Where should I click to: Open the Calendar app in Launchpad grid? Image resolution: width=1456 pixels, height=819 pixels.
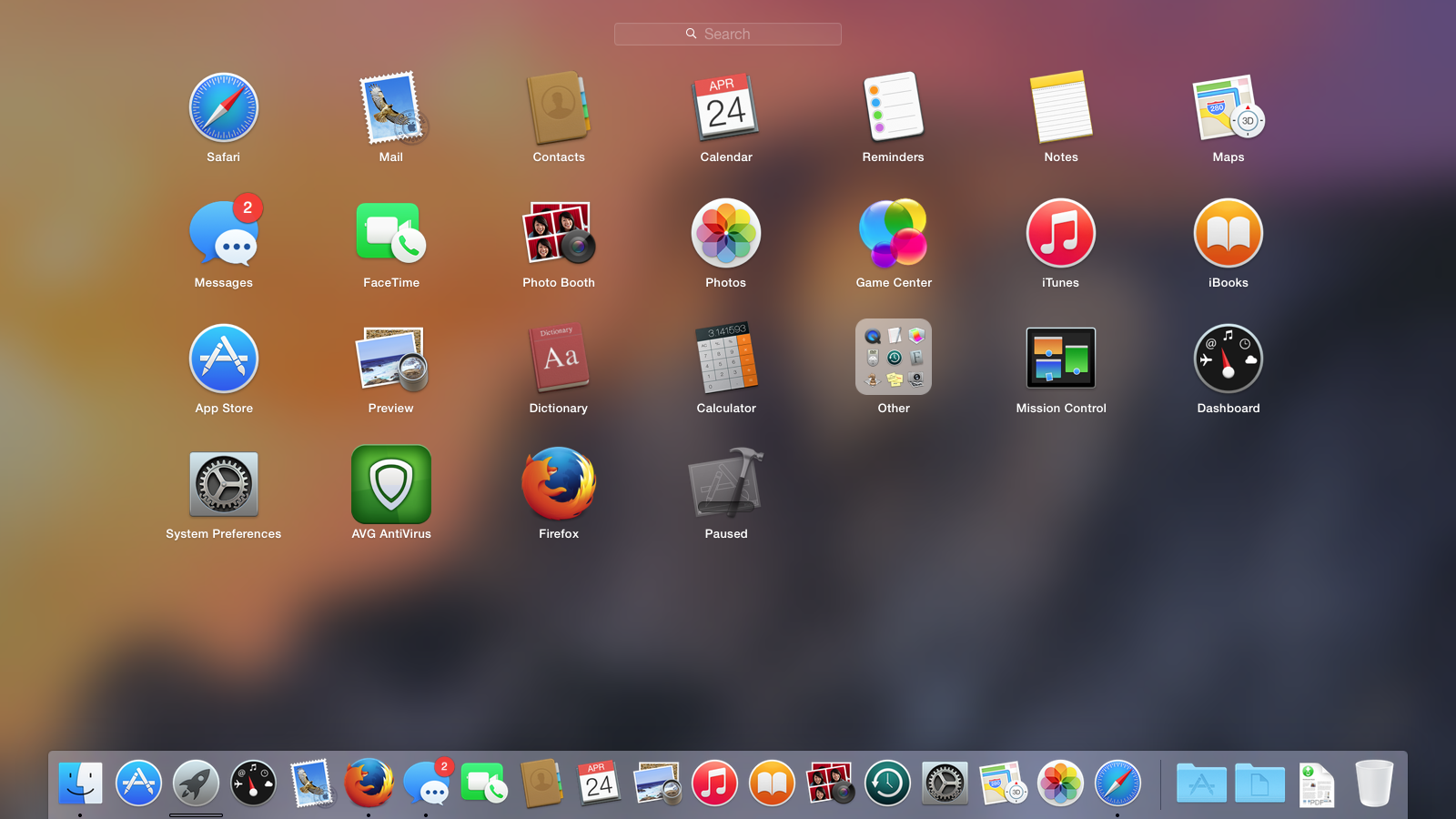726,107
